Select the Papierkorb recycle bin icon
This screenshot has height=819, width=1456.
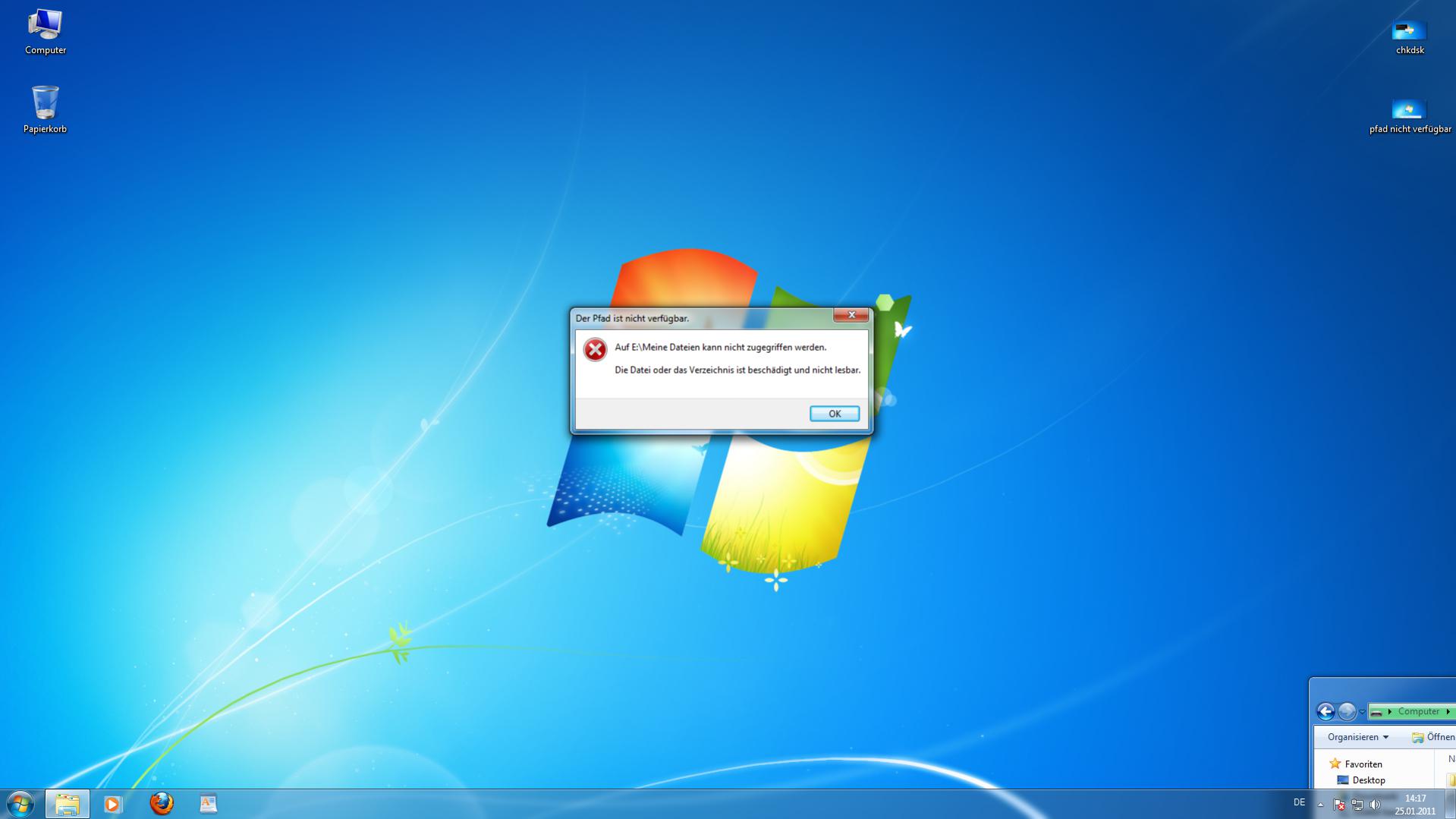(45, 109)
